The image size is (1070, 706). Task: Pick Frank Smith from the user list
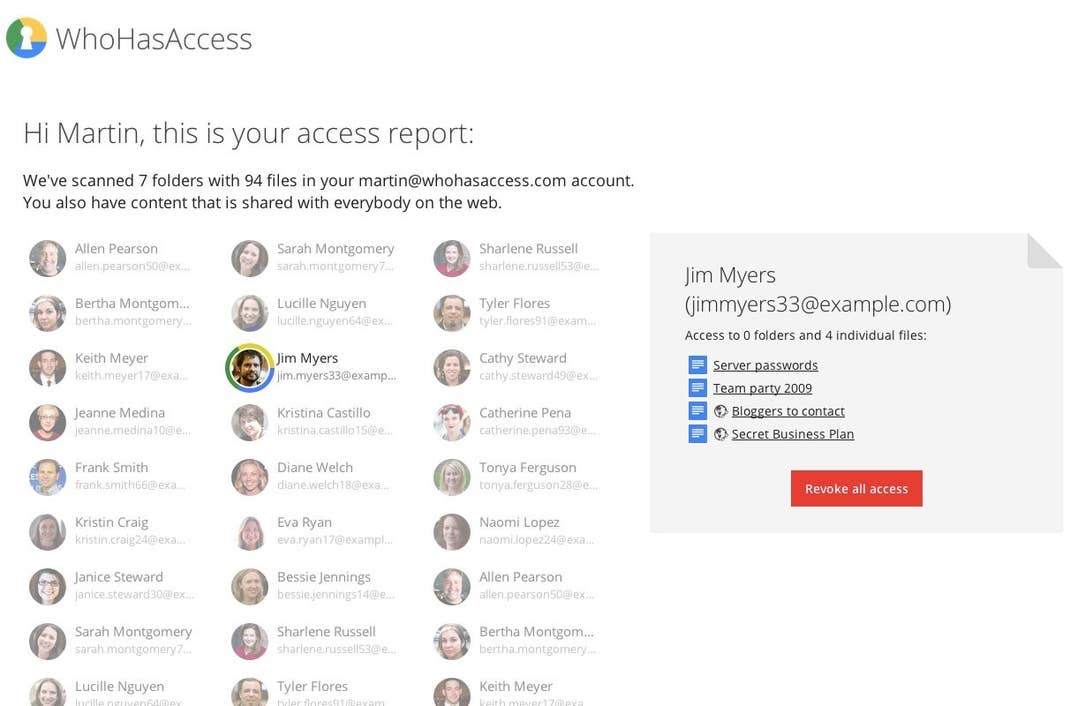click(111, 468)
